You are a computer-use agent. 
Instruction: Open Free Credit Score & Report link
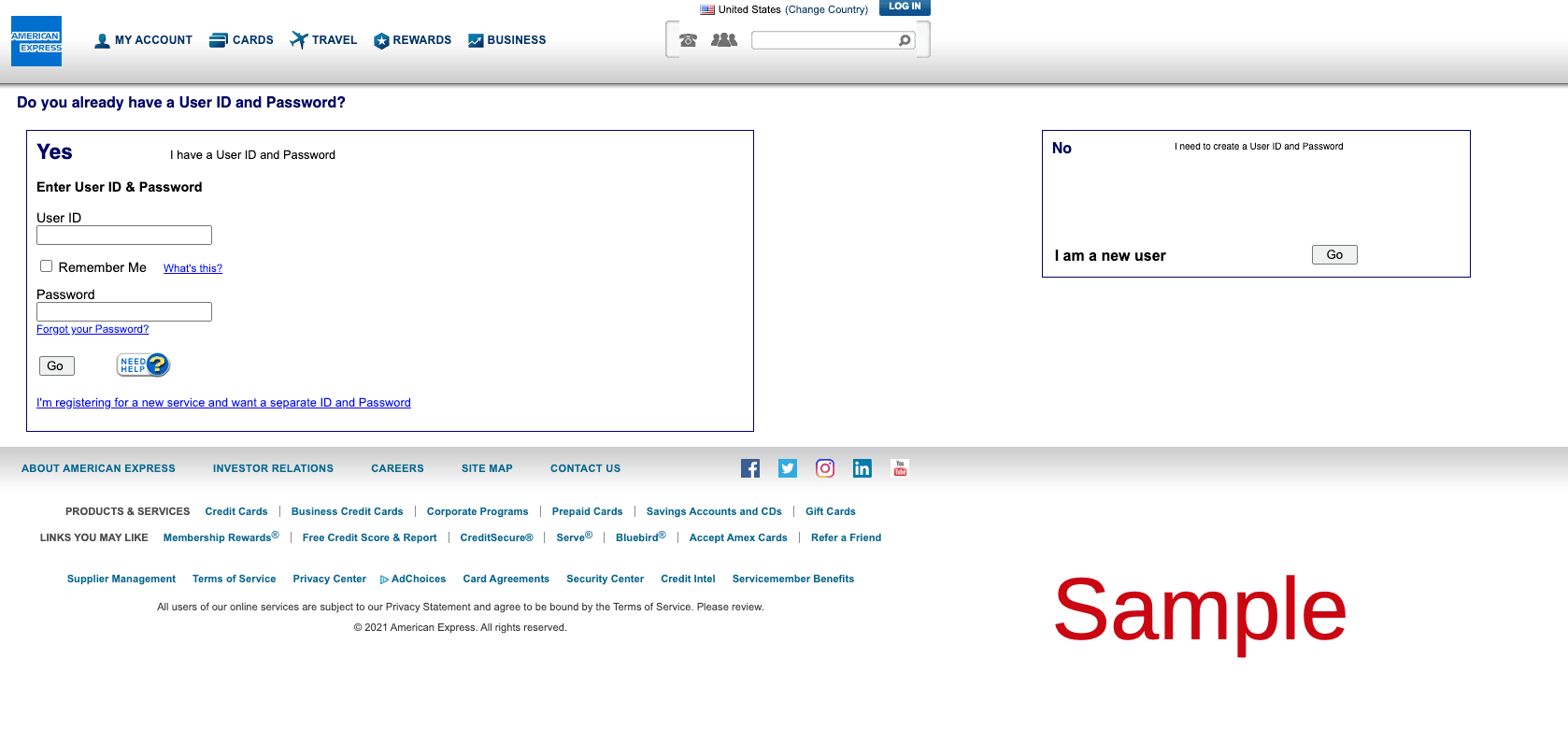pos(369,537)
